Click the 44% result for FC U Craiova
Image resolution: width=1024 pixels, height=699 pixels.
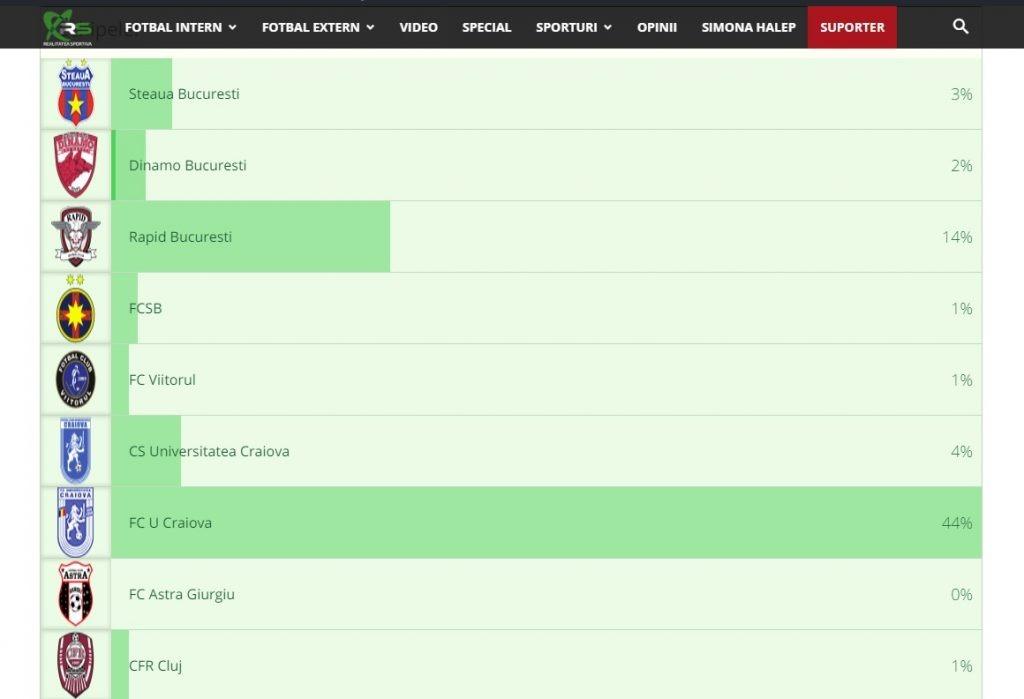957,523
